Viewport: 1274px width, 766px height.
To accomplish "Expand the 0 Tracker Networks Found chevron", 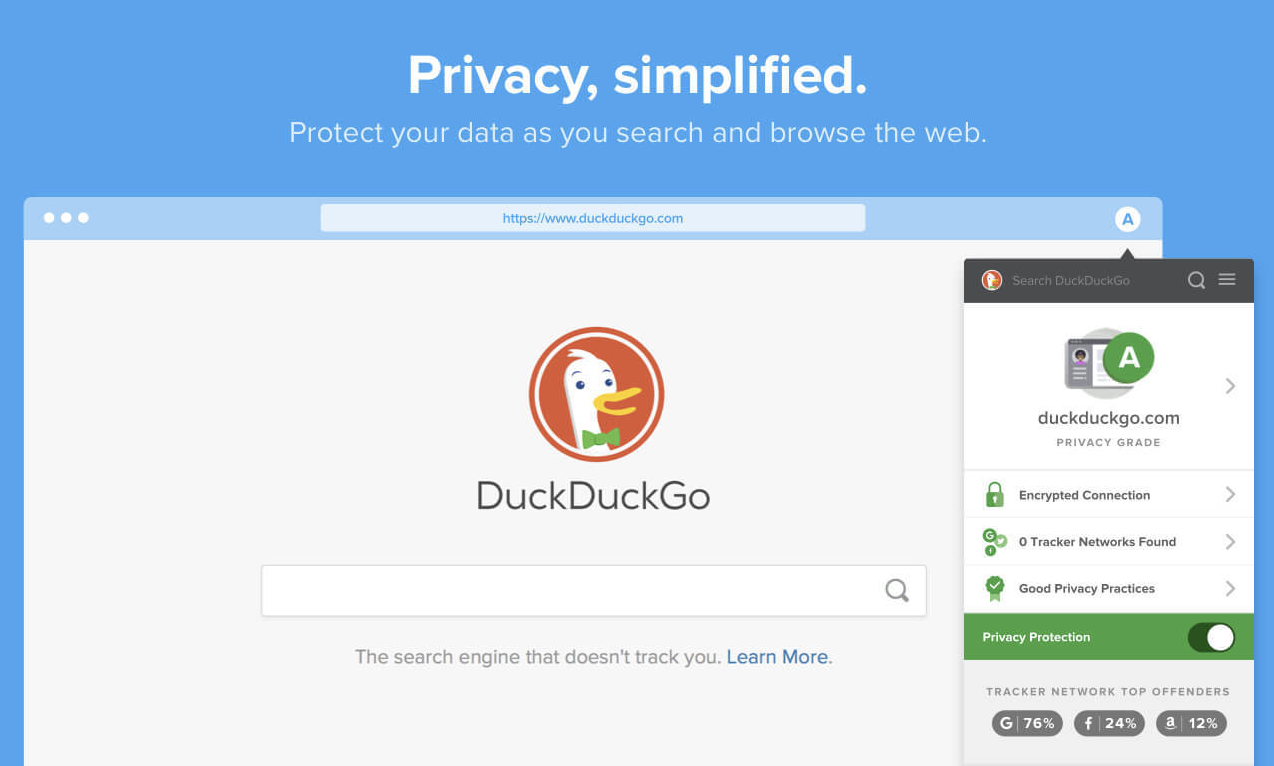I will [1230, 542].
